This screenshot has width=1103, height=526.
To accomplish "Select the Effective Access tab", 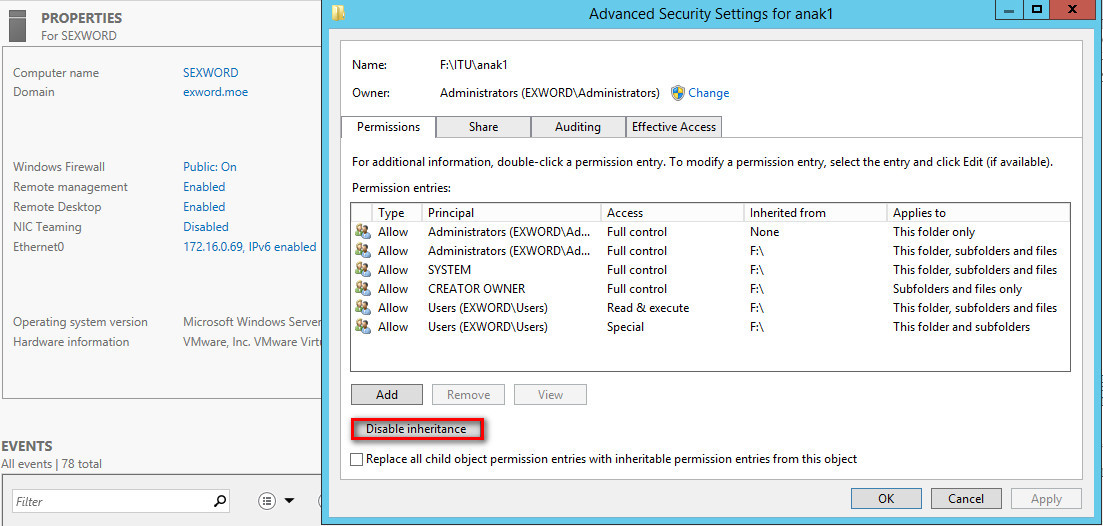I will pos(673,127).
